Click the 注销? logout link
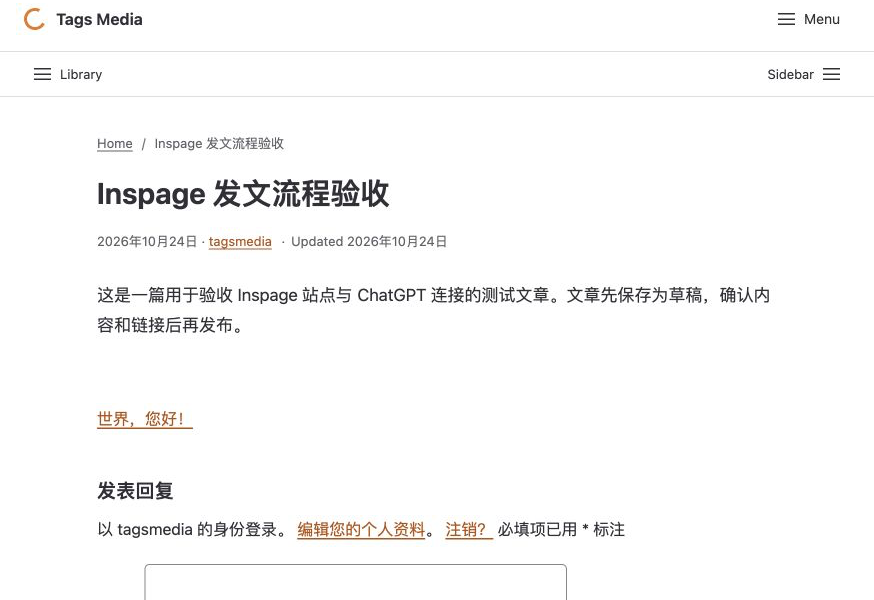This screenshot has height=600, width=874. (x=469, y=529)
